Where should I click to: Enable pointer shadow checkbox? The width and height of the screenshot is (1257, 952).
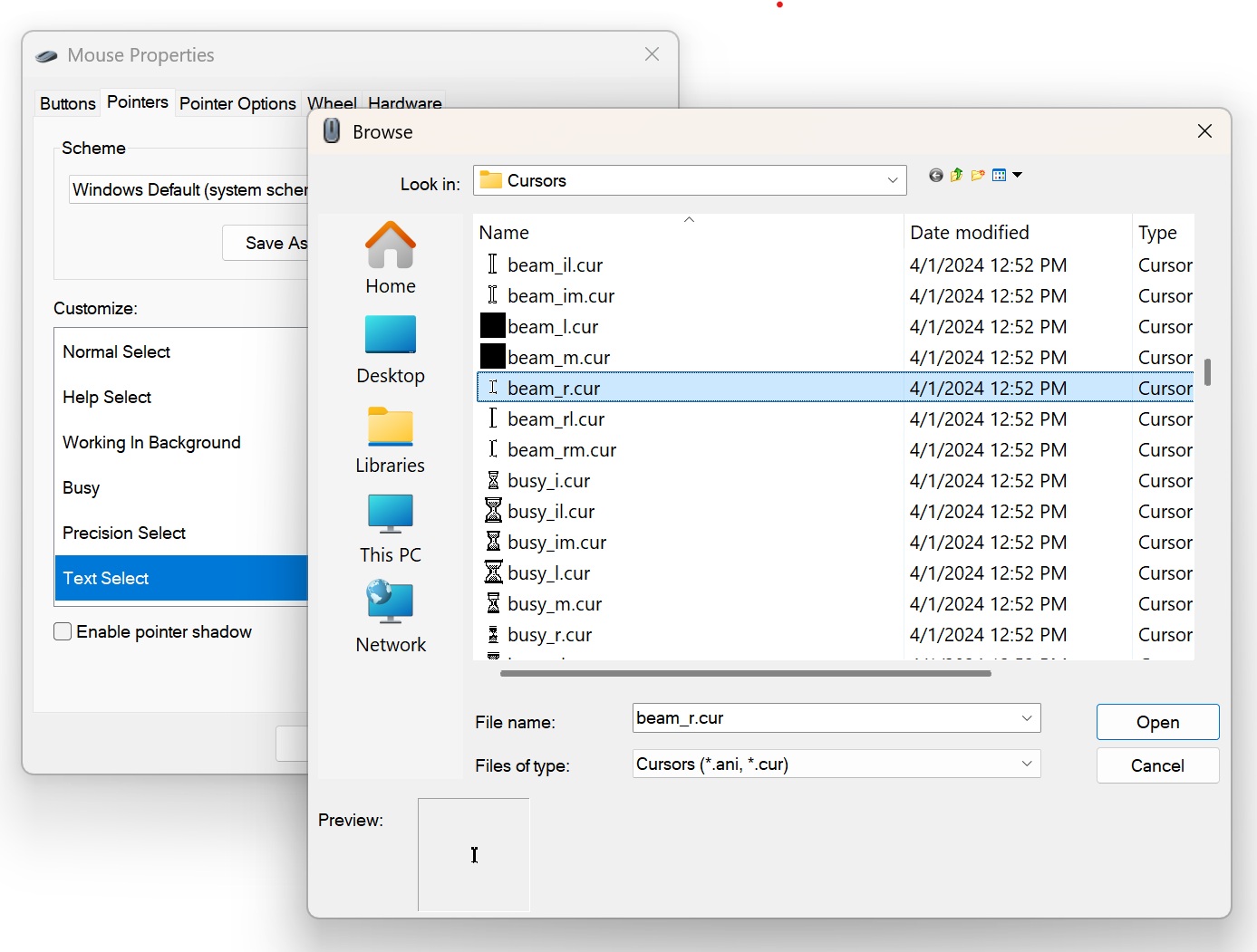[x=63, y=631]
